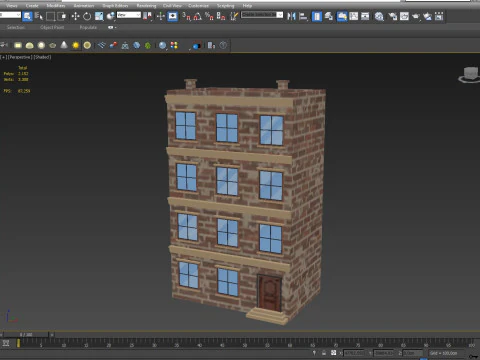Toggle the Selection Lock icon
Image resolution: width=480 pixels, height=360 pixels.
tap(324, 353)
